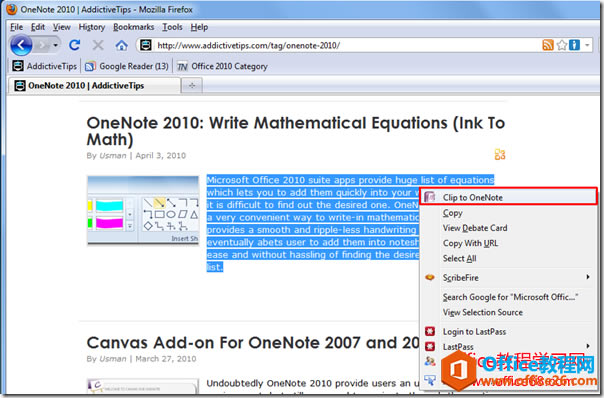
Task: Open the AddictiveTips bookmark
Action: click(x=44, y=66)
